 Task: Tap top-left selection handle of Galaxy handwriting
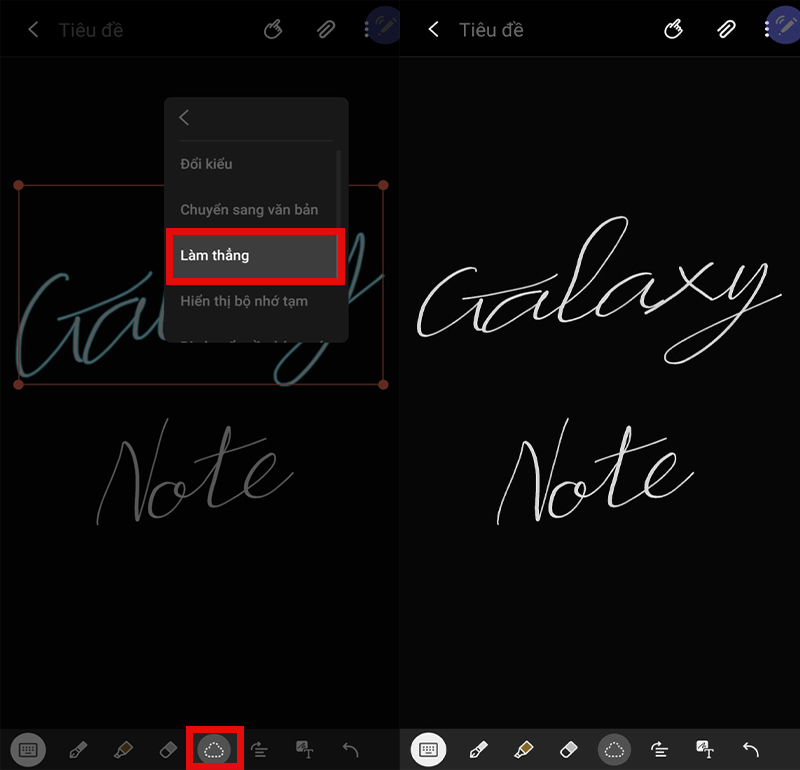[x=18, y=185]
